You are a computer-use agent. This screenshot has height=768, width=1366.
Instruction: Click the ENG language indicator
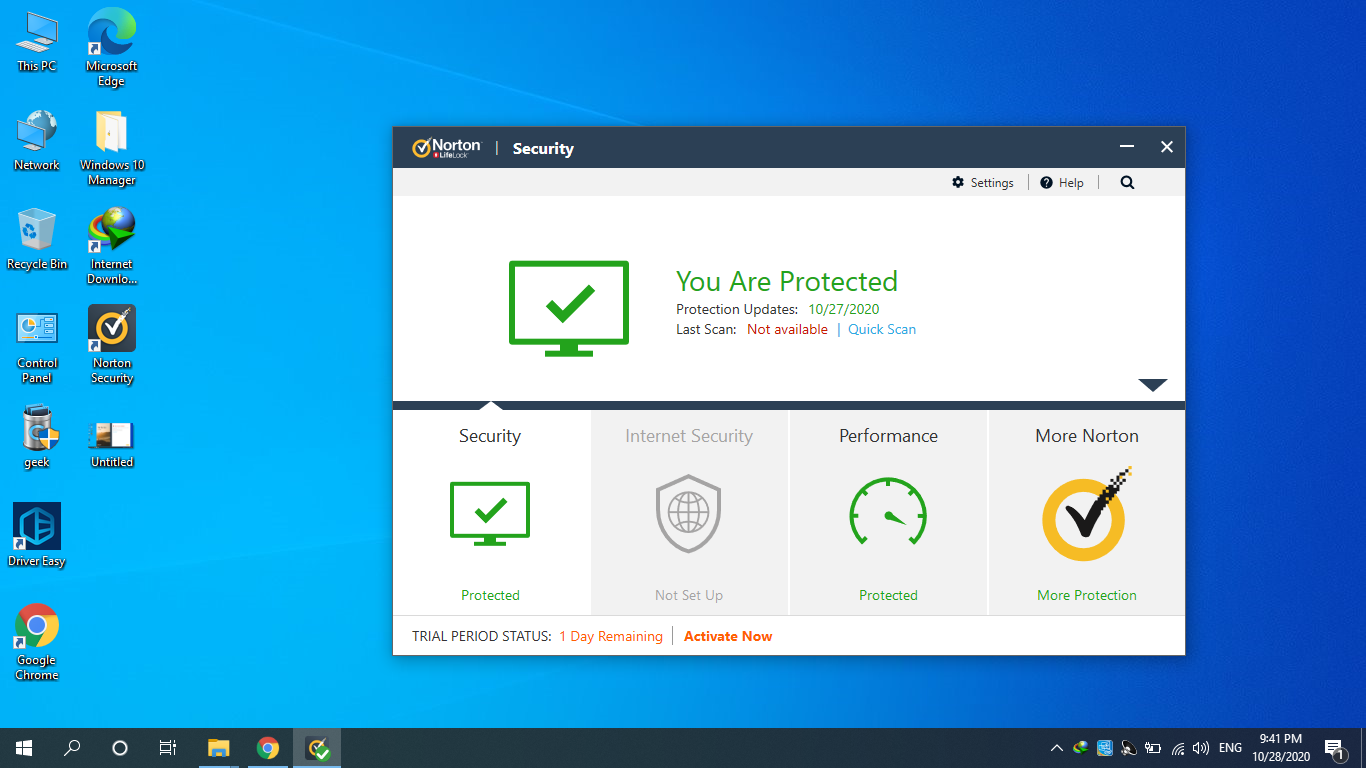[x=1231, y=748]
